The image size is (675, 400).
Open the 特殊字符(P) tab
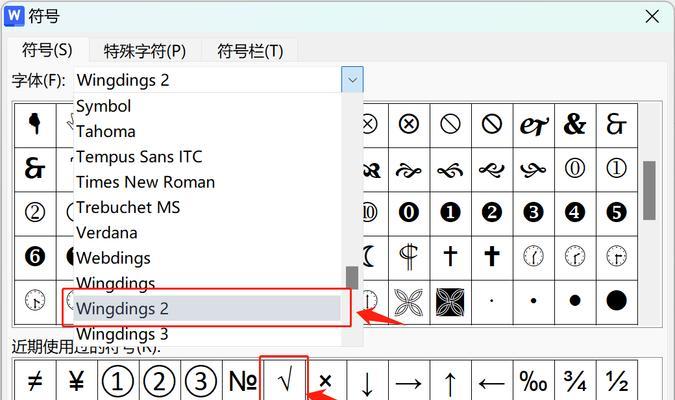point(145,51)
